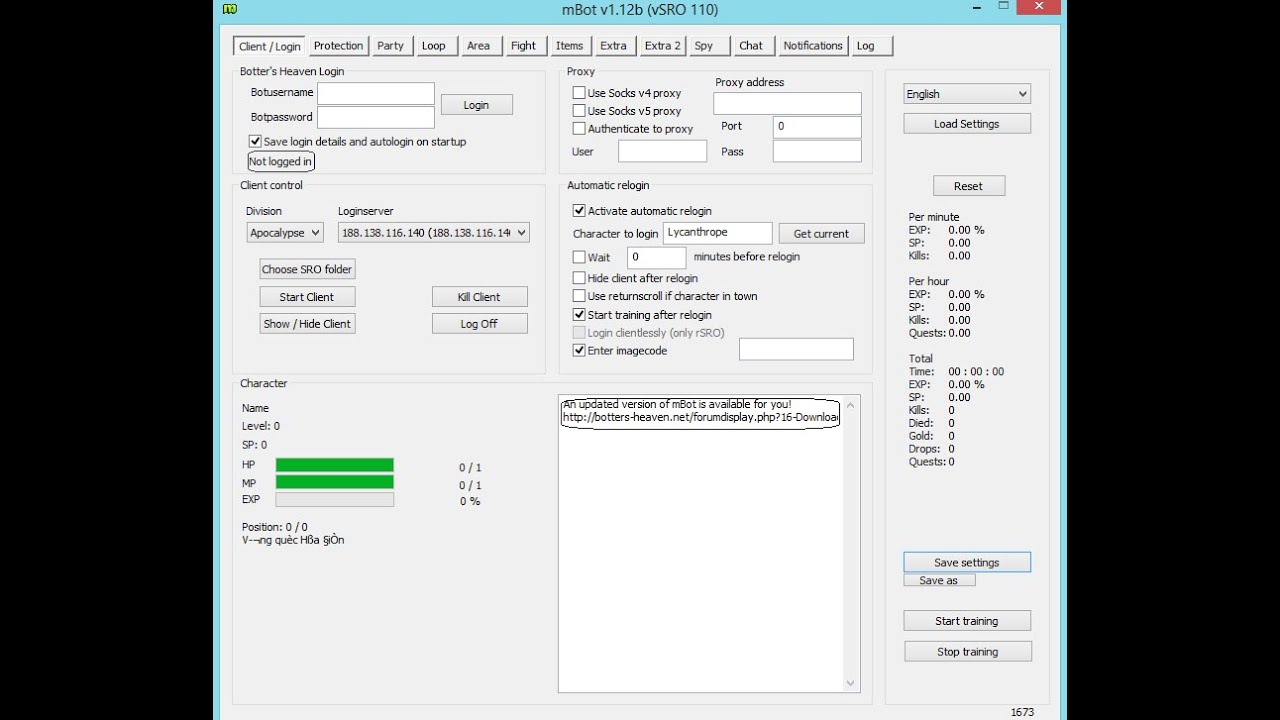The width and height of the screenshot is (1280, 720).
Task: Open the Client / Login tab
Action: pos(270,46)
